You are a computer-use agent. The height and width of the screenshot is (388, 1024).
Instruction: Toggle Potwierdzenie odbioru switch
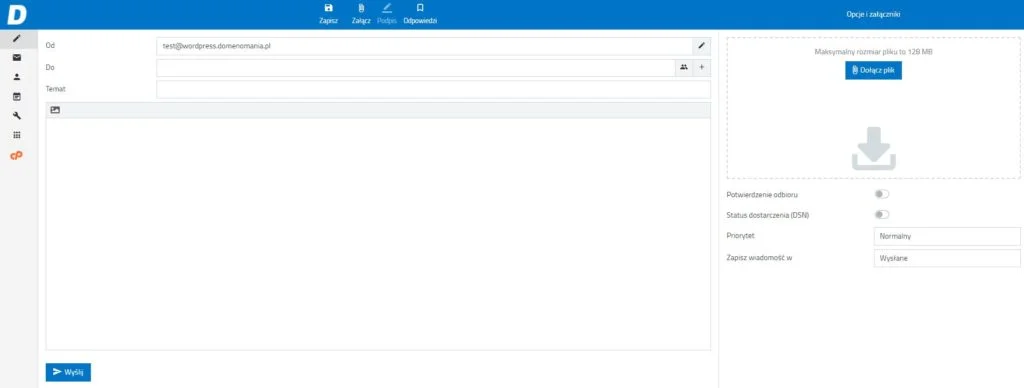tap(882, 194)
